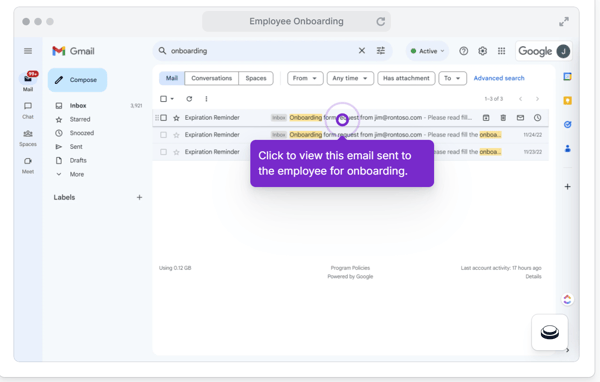Open the Google account avatar J
This screenshot has width=600, height=382.
[563, 51]
